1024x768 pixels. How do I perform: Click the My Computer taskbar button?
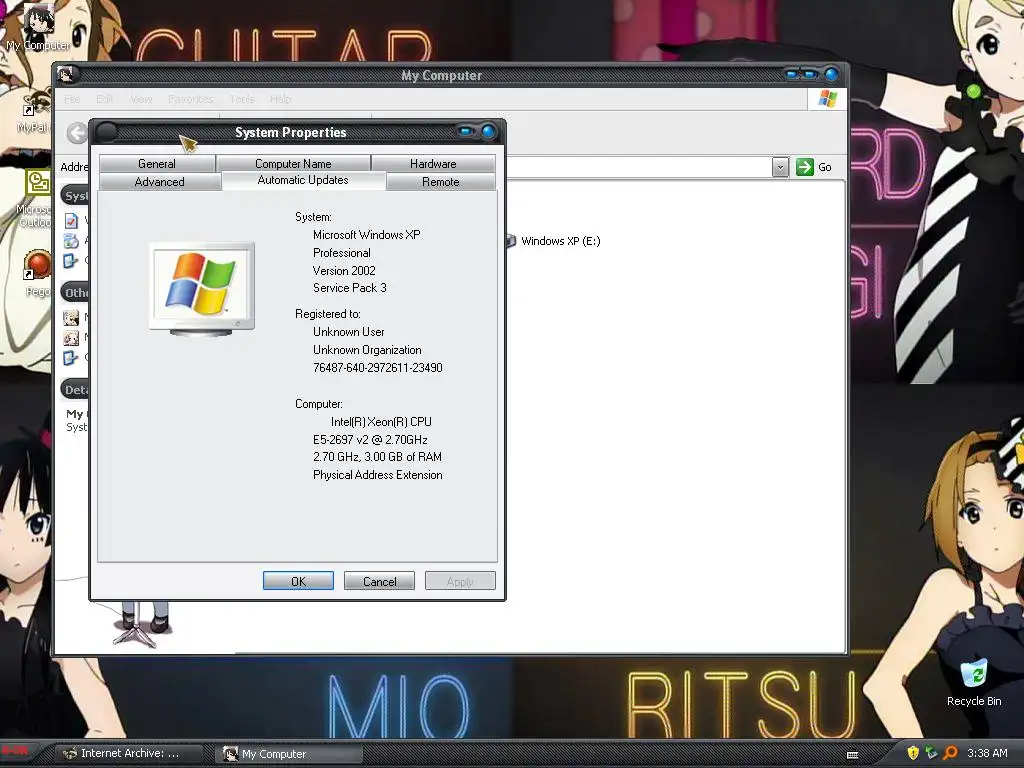[290, 754]
